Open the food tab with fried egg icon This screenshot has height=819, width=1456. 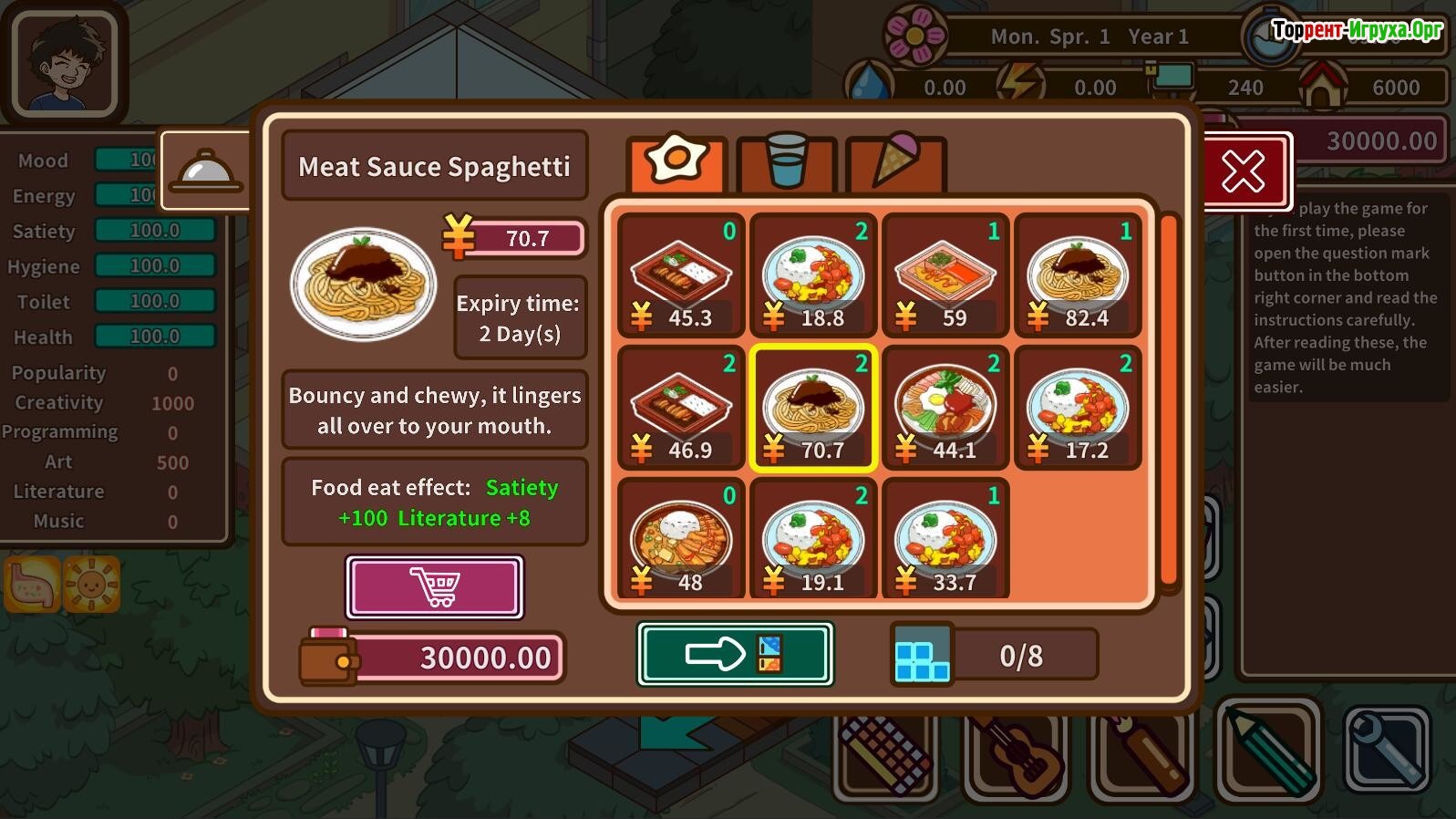pyautogui.click(x=676, y=163)
